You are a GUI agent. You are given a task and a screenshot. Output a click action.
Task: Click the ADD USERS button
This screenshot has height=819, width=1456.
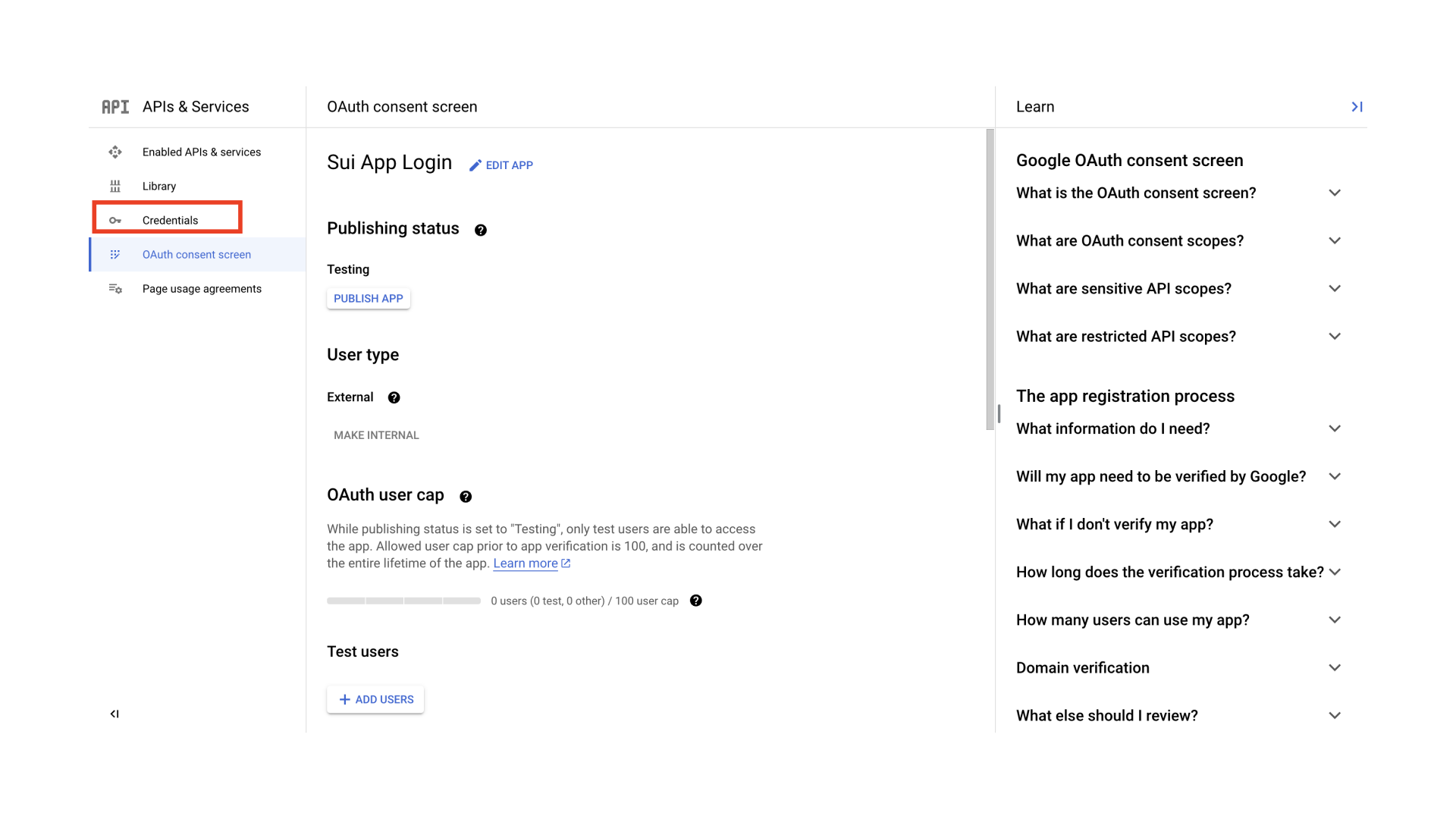point(375,699)
